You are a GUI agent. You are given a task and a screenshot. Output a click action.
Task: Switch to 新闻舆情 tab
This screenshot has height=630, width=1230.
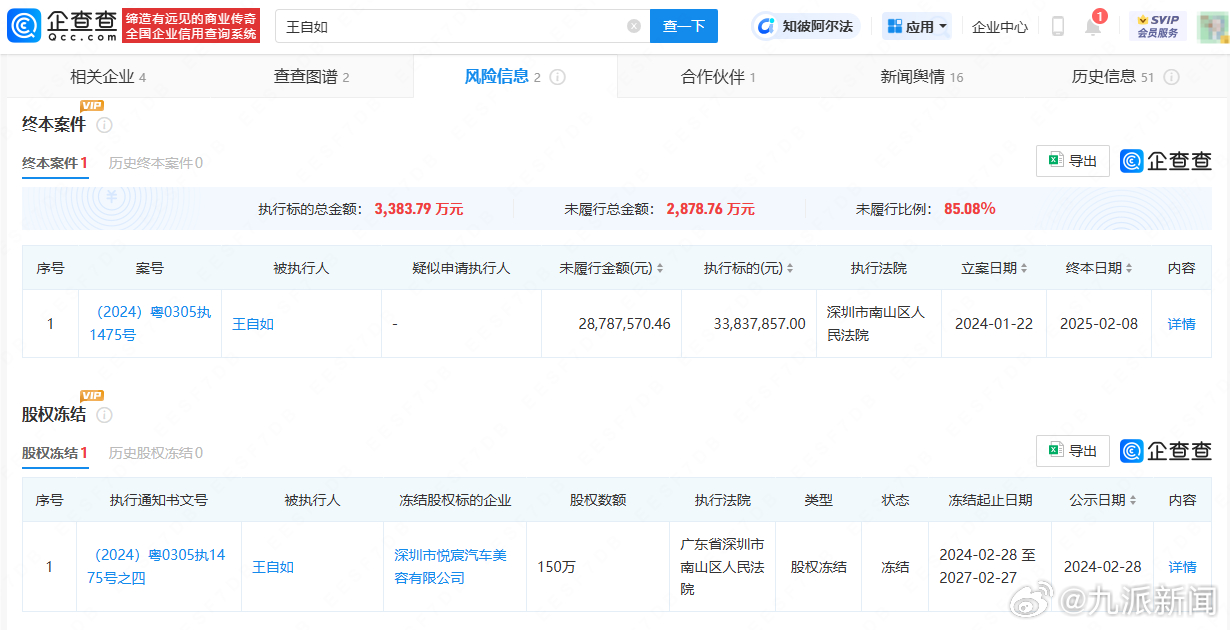pyautogui.click(x=922, y=77)
